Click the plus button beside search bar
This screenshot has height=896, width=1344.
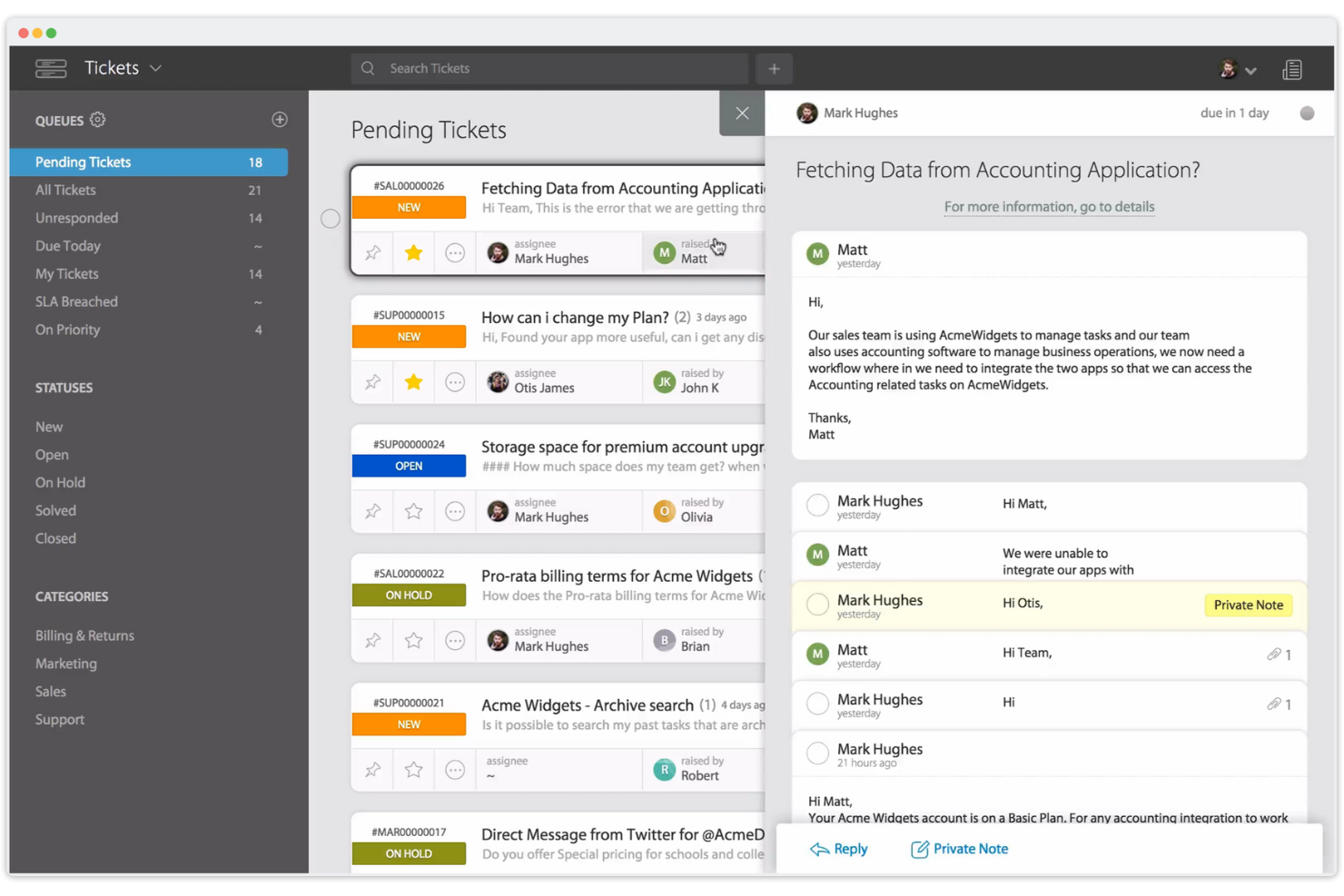[774, 68]
